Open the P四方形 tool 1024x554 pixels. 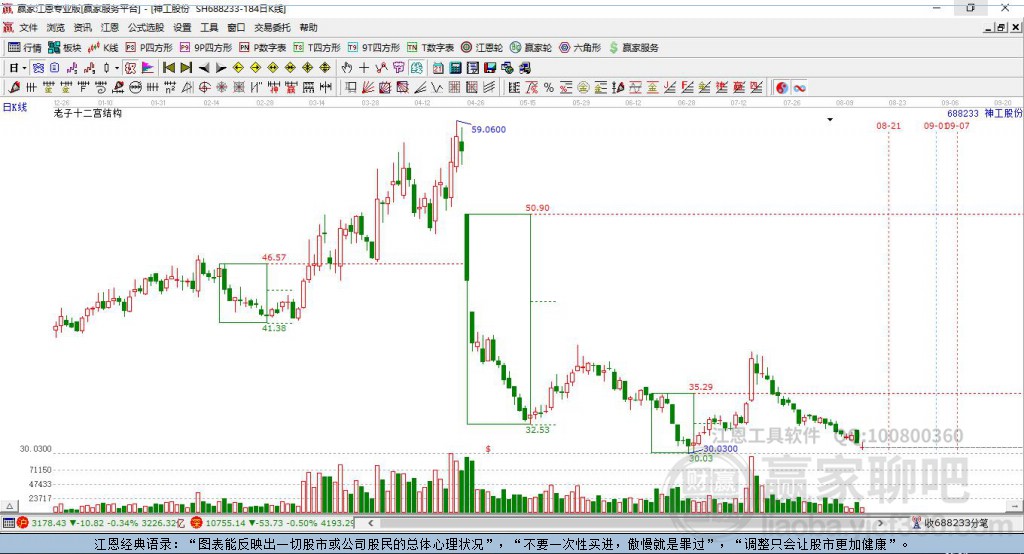(149, 48)
